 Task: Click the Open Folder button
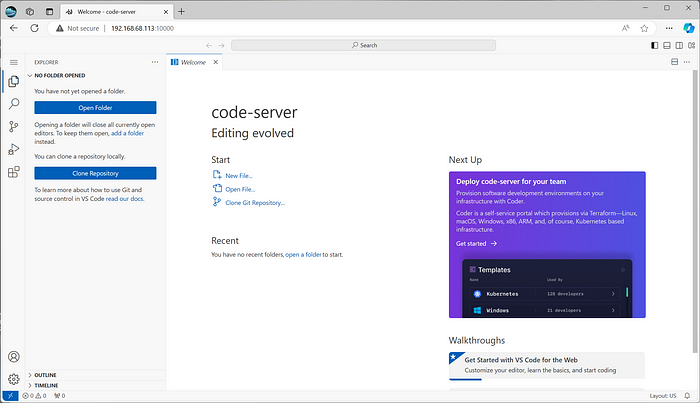tap(96, 108)
